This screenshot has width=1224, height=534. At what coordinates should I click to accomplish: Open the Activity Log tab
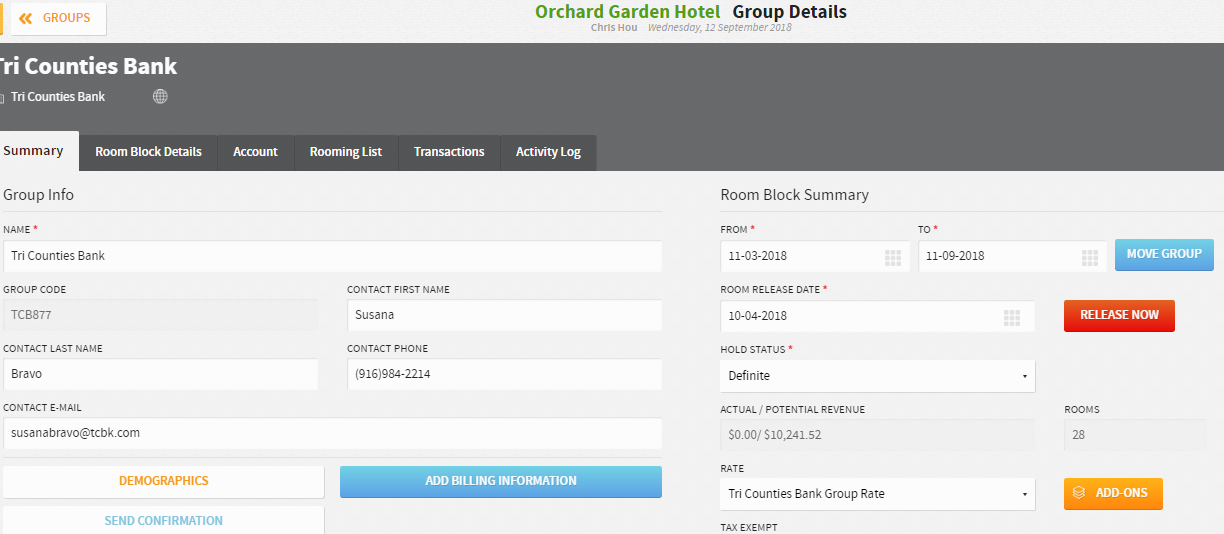548,152
